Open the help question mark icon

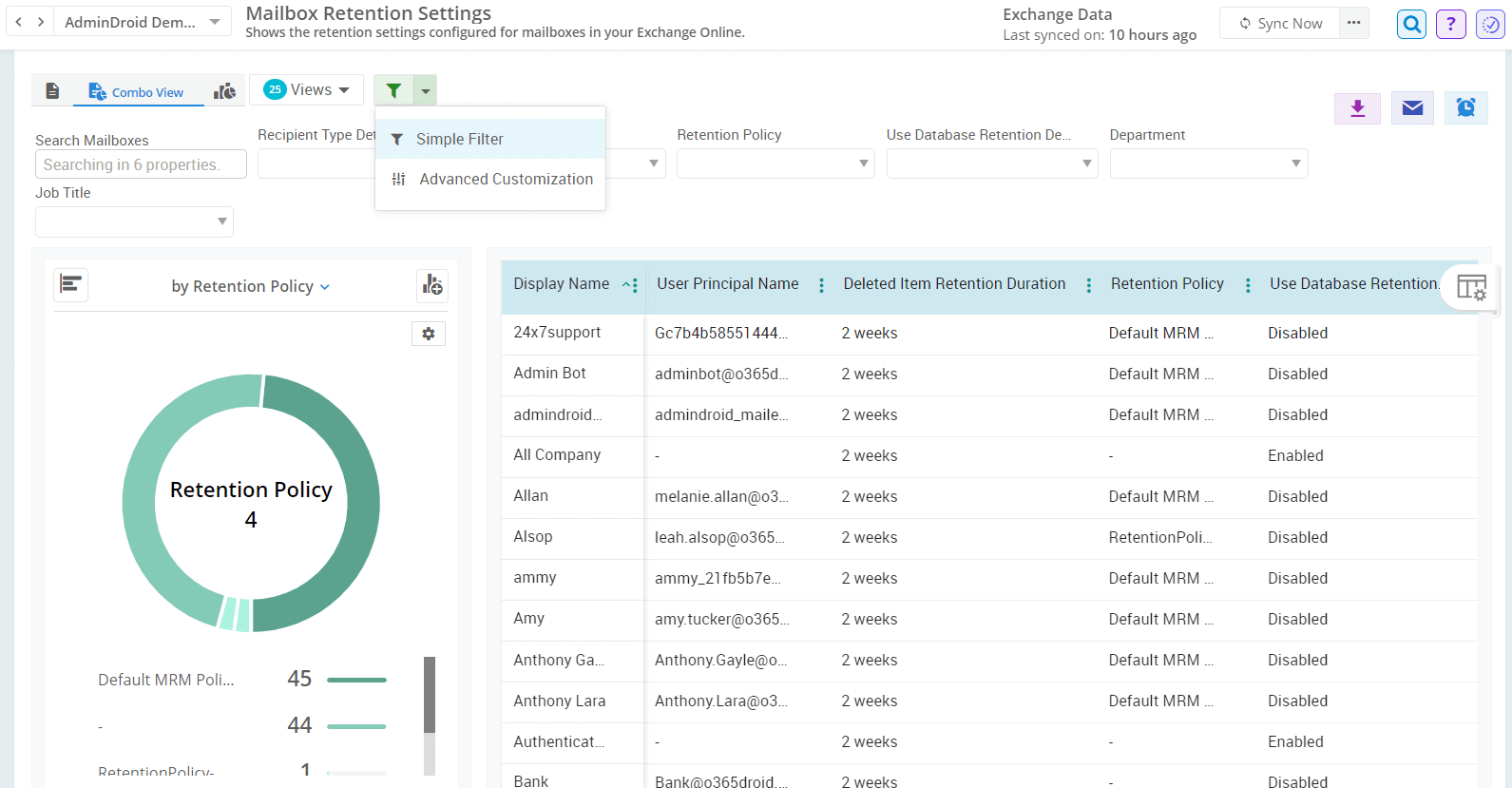coord(1450,25)
